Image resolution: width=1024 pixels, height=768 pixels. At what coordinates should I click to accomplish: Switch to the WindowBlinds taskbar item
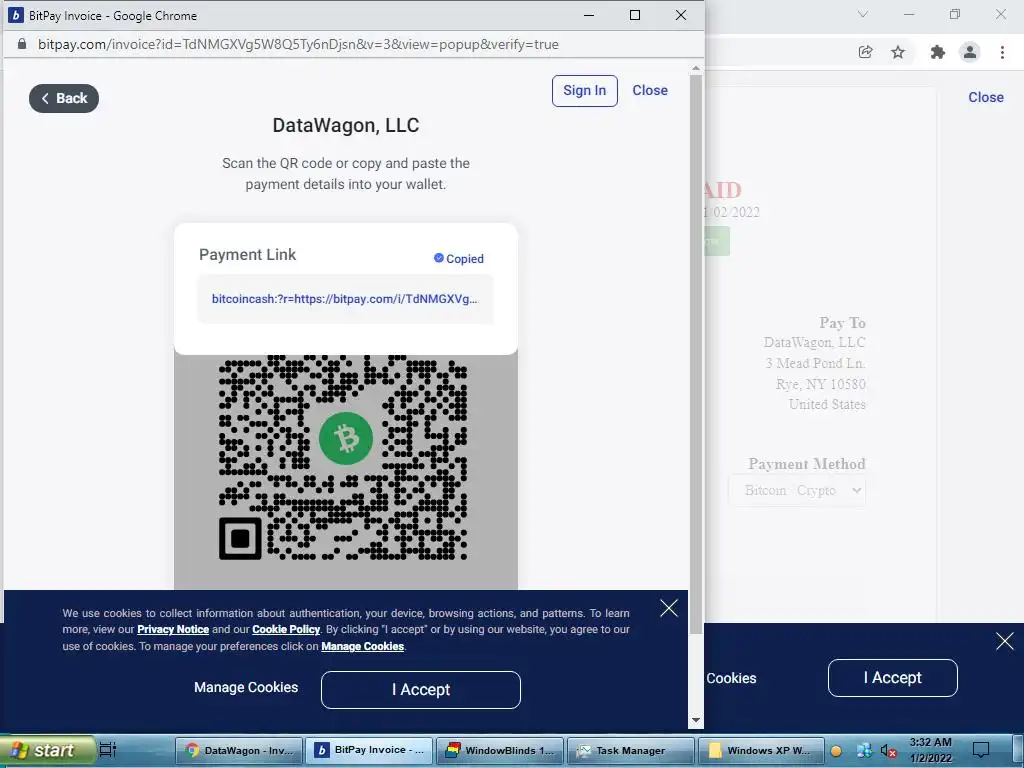tap(500, 750)
